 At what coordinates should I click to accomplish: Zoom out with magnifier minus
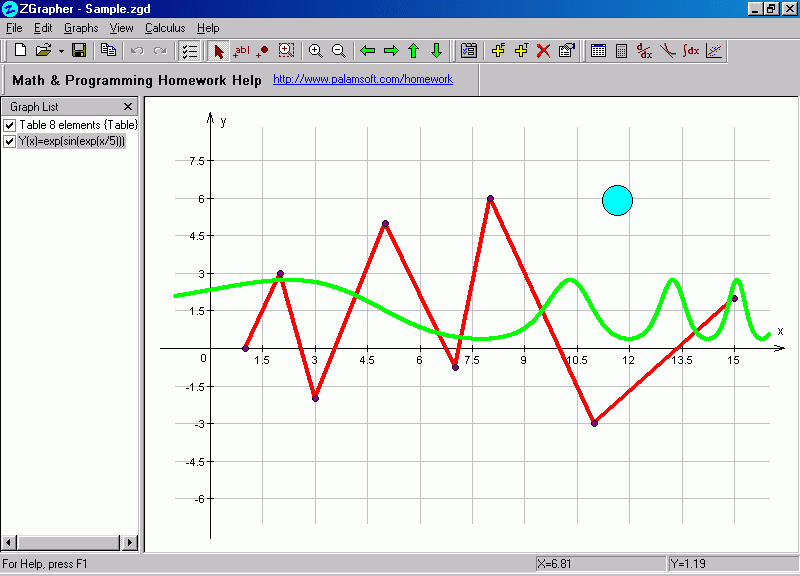(x=339, y=51)
